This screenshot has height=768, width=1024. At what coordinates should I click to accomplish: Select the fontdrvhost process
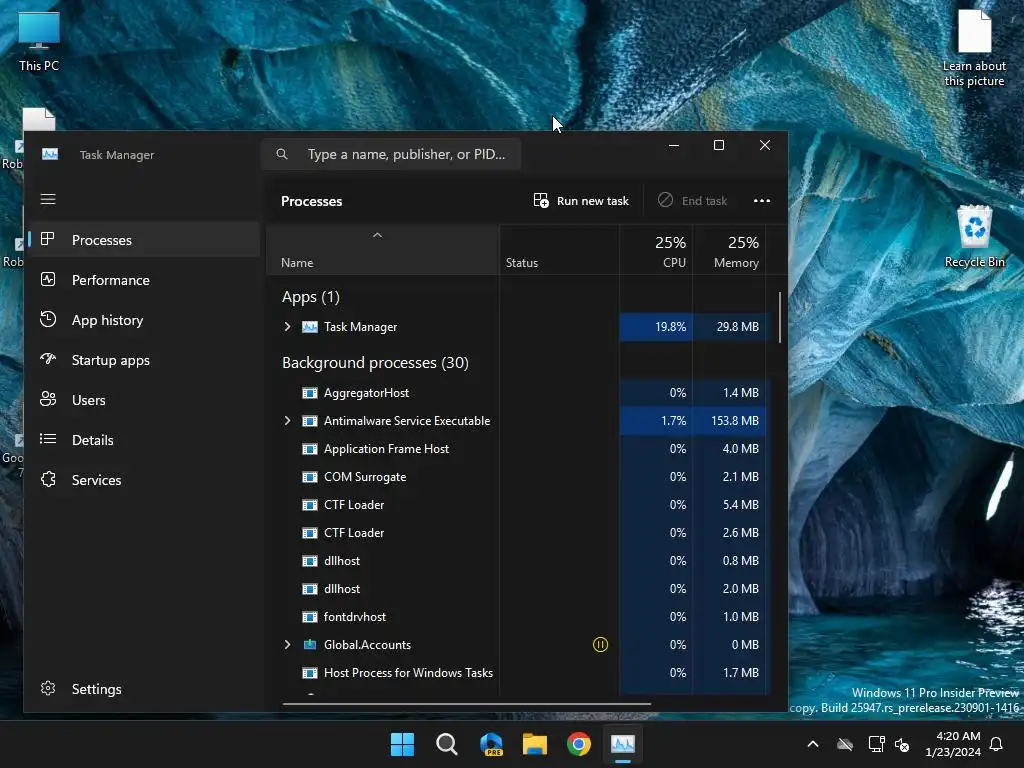[520, 617]
